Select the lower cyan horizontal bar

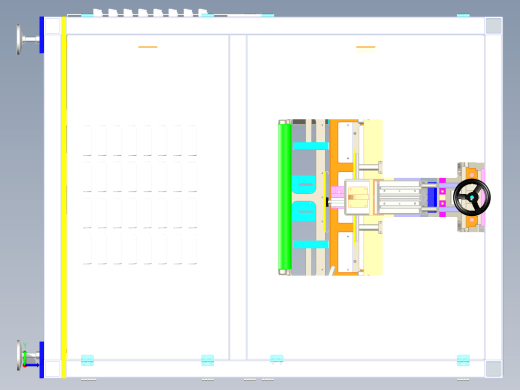point(311,245)
